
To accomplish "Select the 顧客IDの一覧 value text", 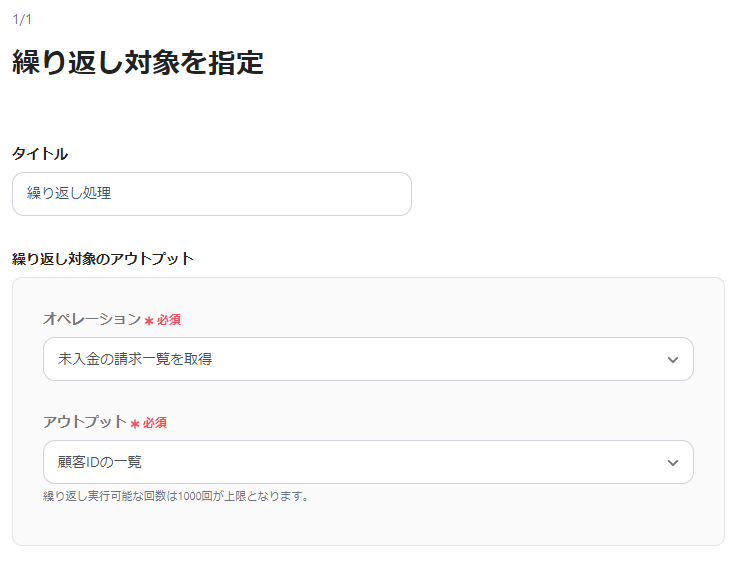I will click(x=100, y=462).
